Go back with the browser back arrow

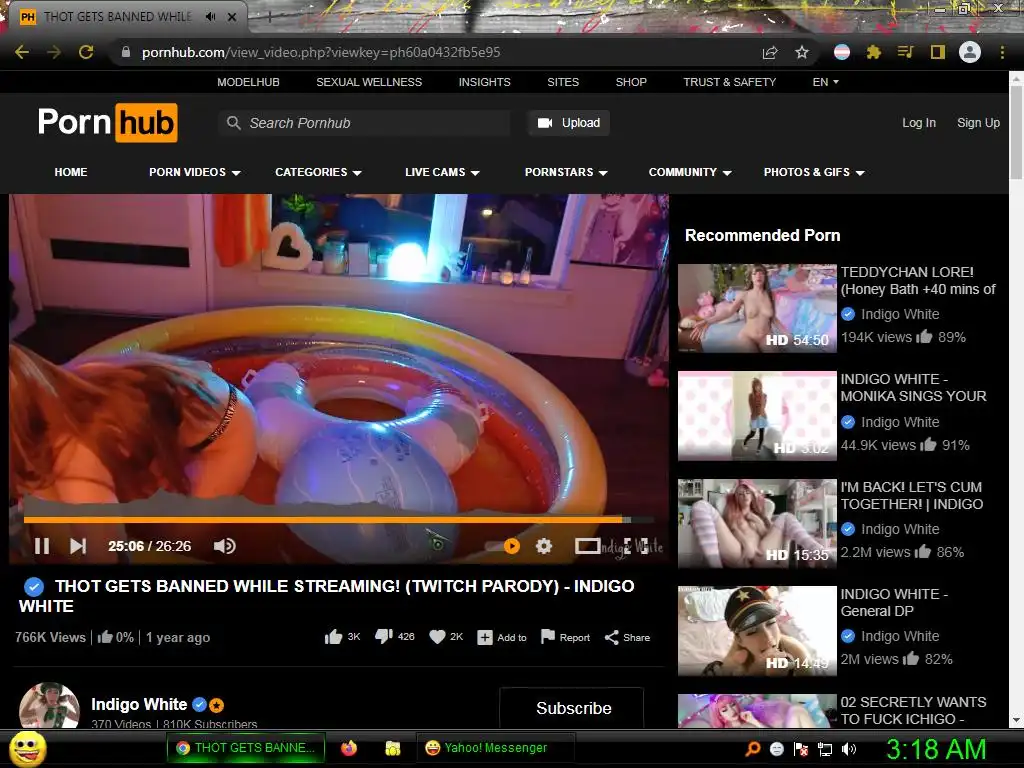point(22,52)
